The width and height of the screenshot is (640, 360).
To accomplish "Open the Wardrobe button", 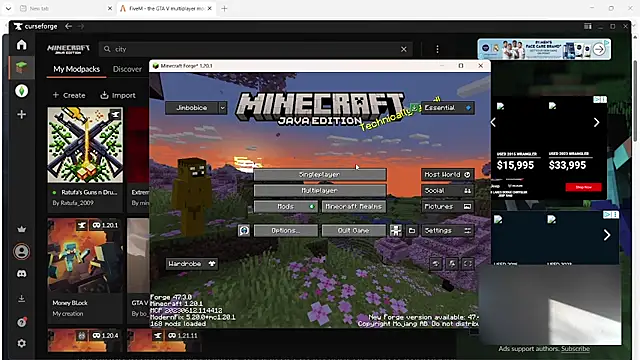I will 191,264.
